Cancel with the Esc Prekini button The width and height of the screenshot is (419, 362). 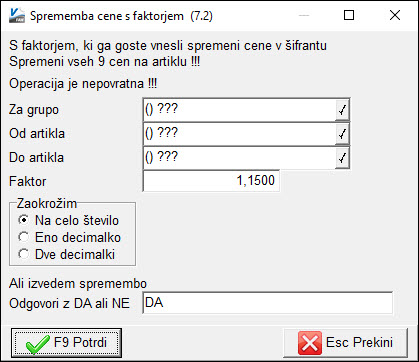click(x=345, y=343)
